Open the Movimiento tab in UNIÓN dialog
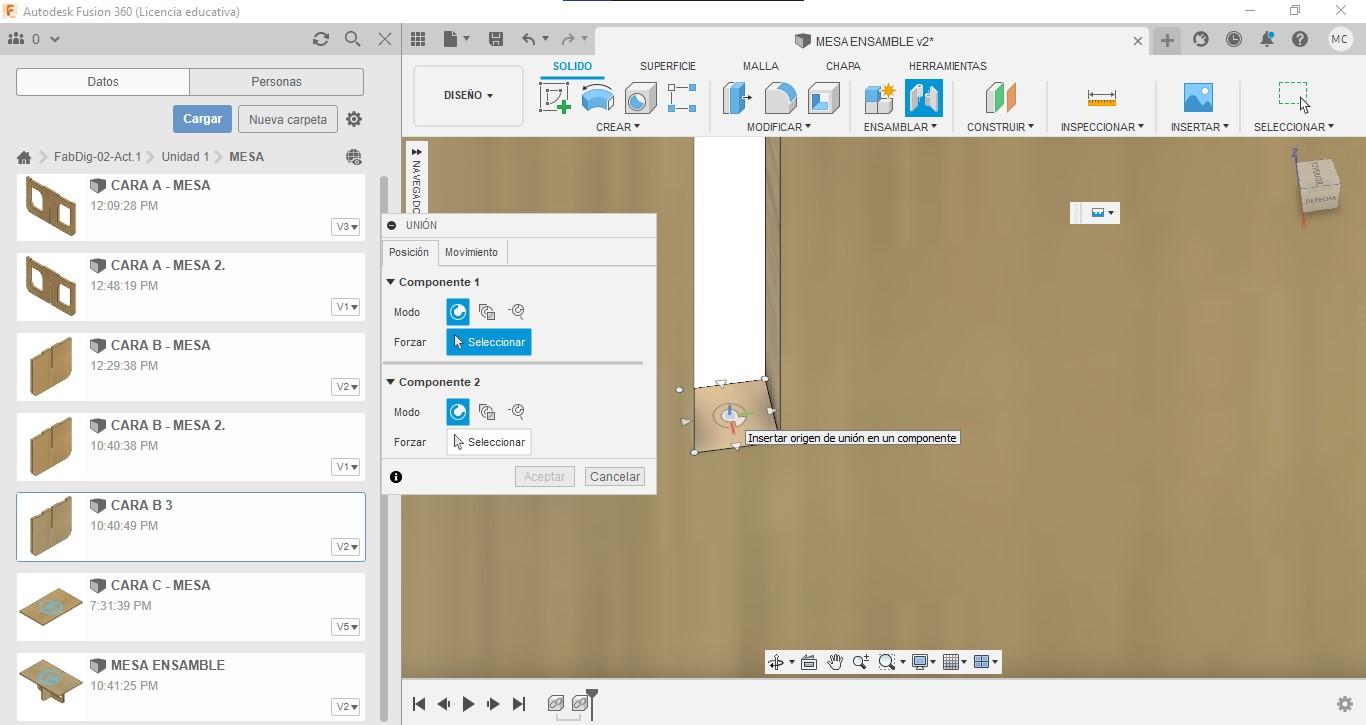The height and width of the screenshot is (725, 1366). [471, 252]
